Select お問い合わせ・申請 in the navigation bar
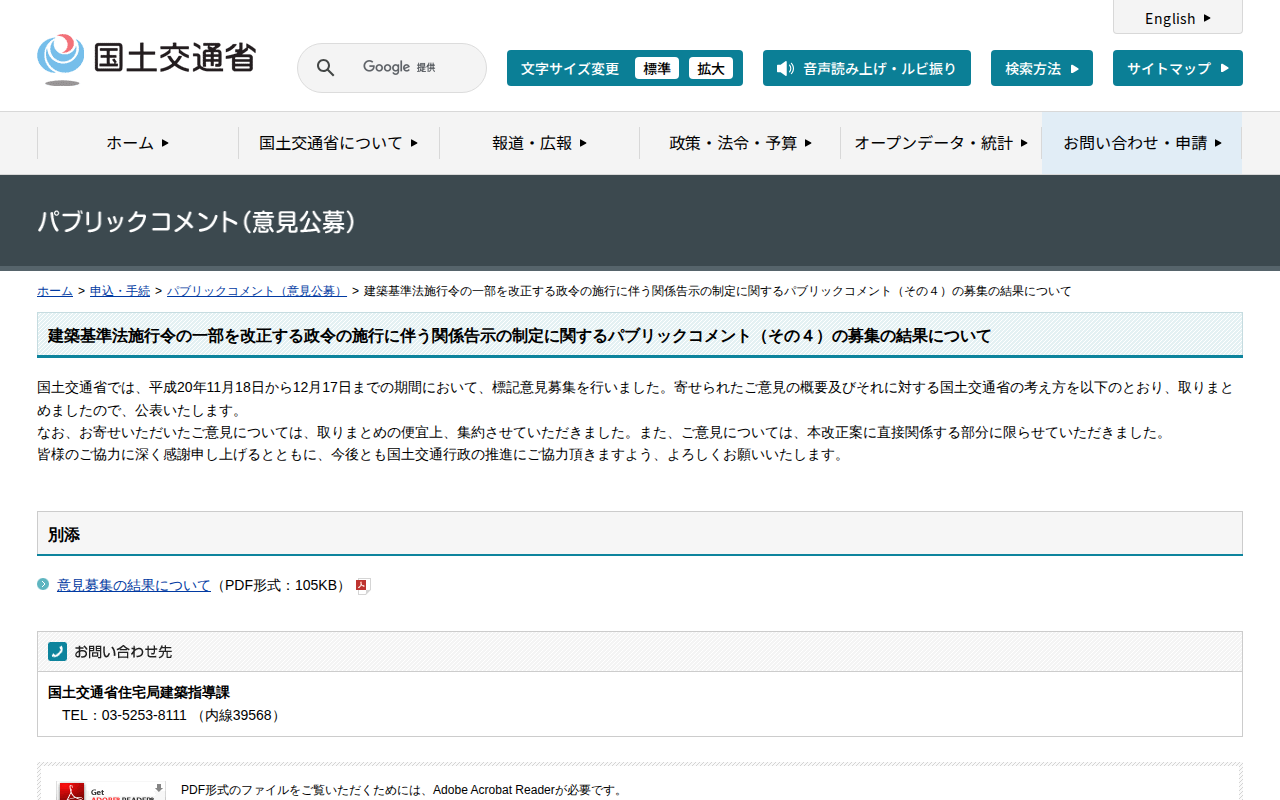This screenshot has height=800, width=1280. click(x=1141, y=143)
